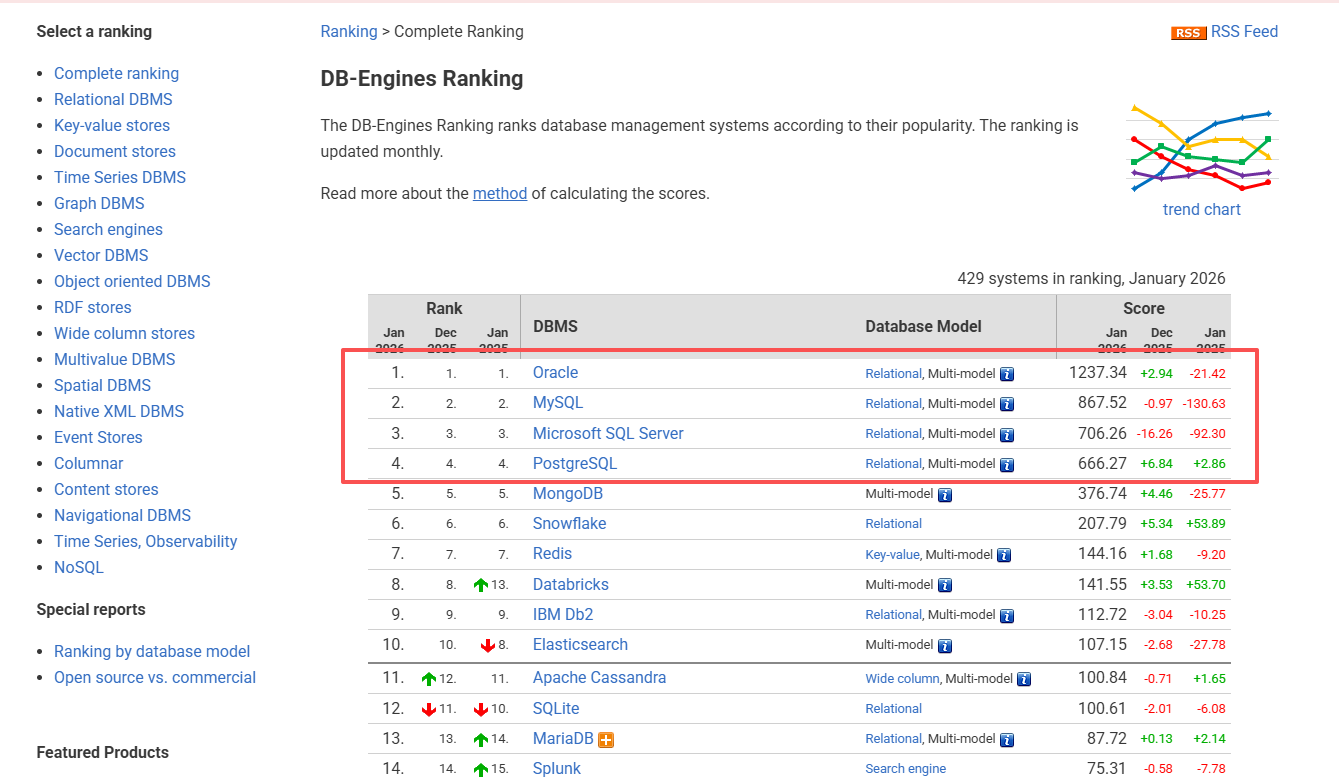
Task: Select Wide column stores ranking
Action: pos(124,333)
